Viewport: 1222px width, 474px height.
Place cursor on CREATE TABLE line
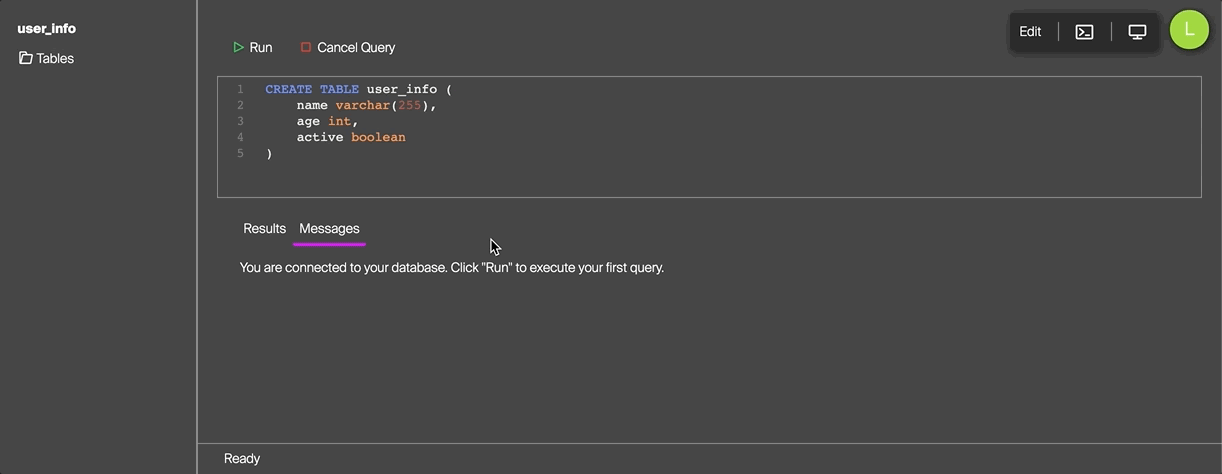[358, 89]
